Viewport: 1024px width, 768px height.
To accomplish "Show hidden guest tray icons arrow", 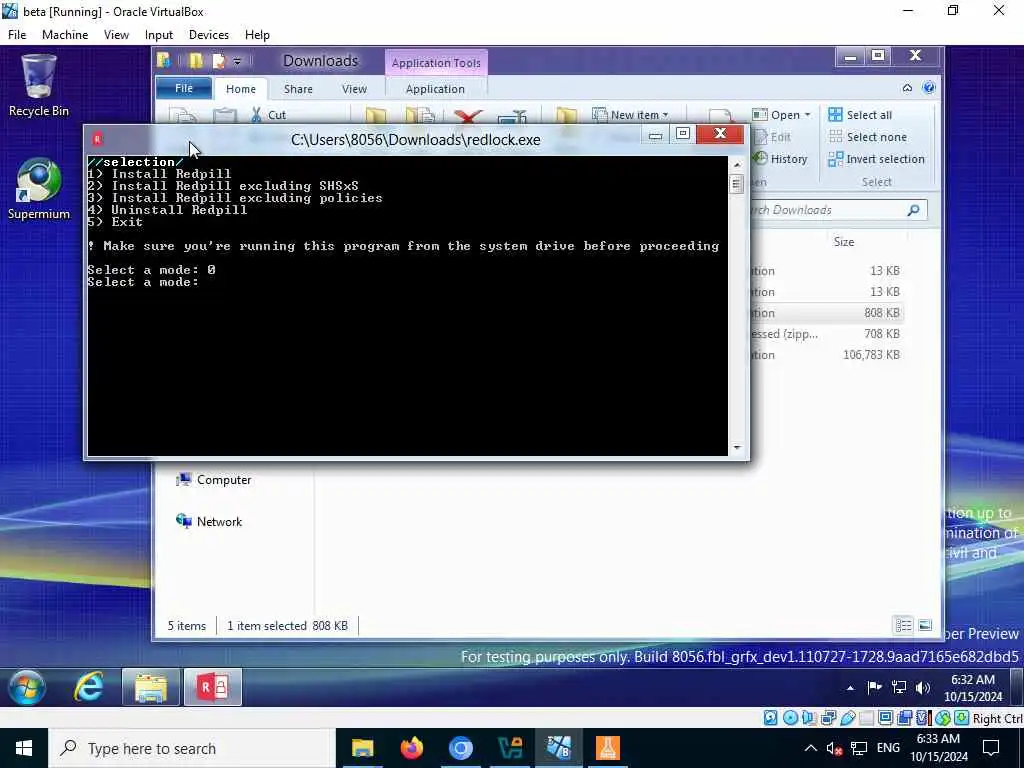I will click(850, 688).
